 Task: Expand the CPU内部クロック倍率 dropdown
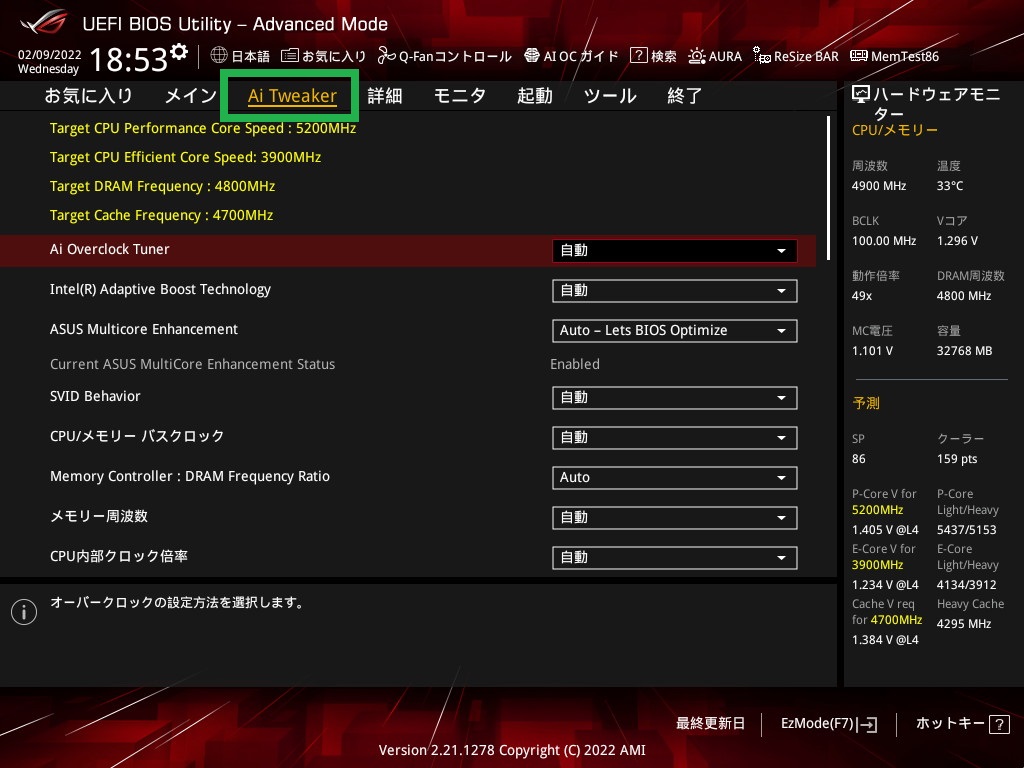(675, 558)
